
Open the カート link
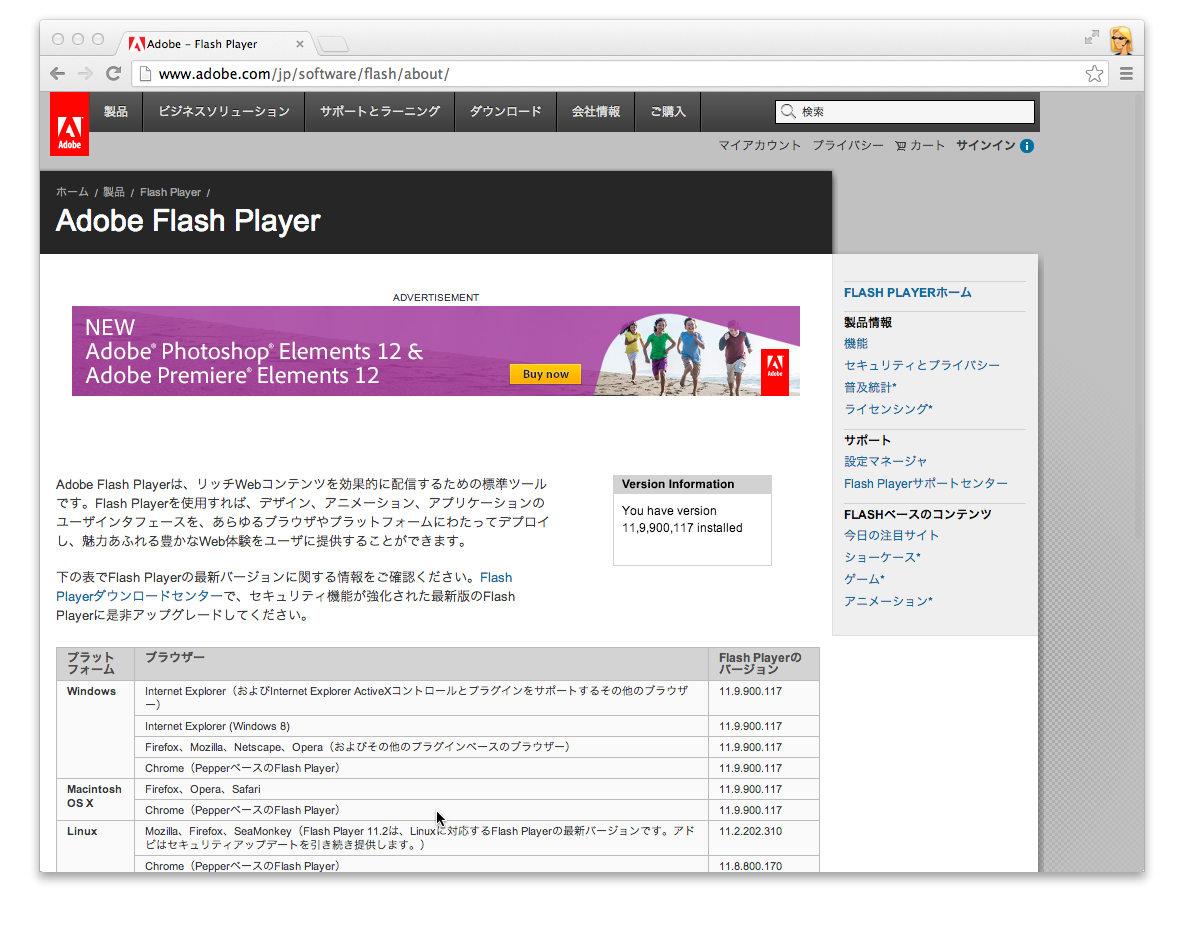[x=920, y=146]
